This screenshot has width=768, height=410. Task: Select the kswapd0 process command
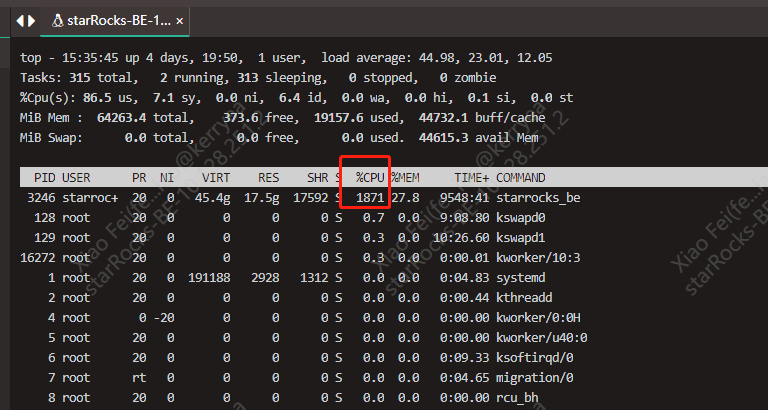click(x=522, y=217)
